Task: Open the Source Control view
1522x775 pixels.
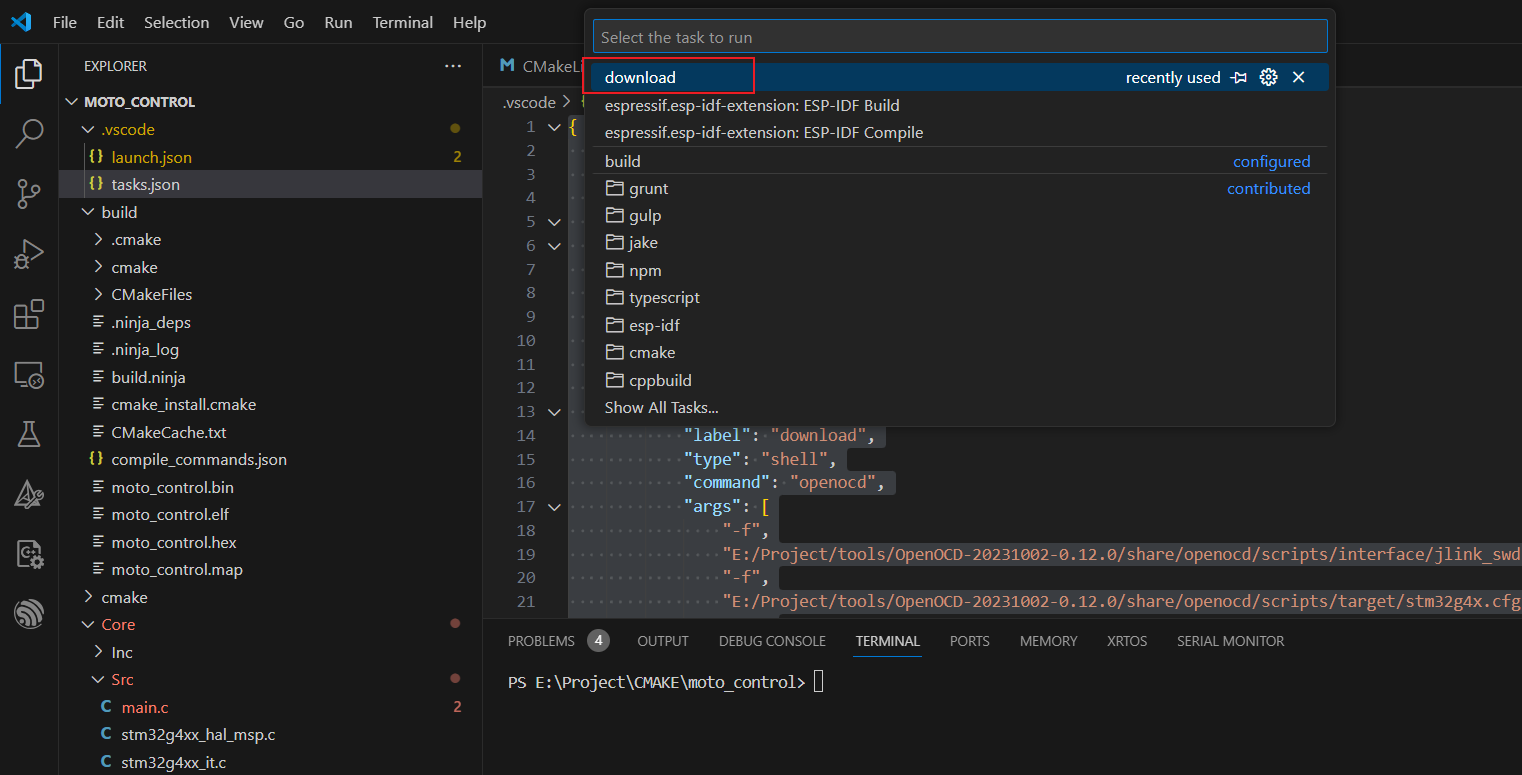Action: (x=28, y=194)
